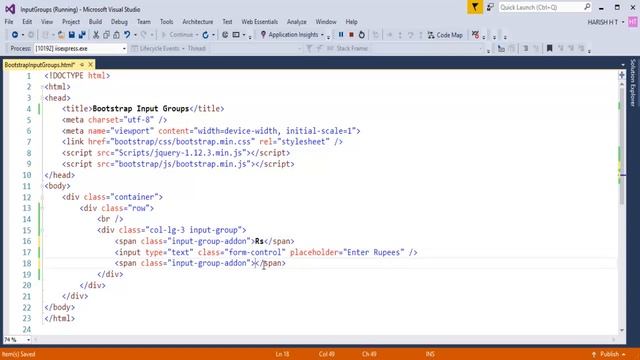
Task: Open the Architecture menu
Action: [x=198, y=22]
